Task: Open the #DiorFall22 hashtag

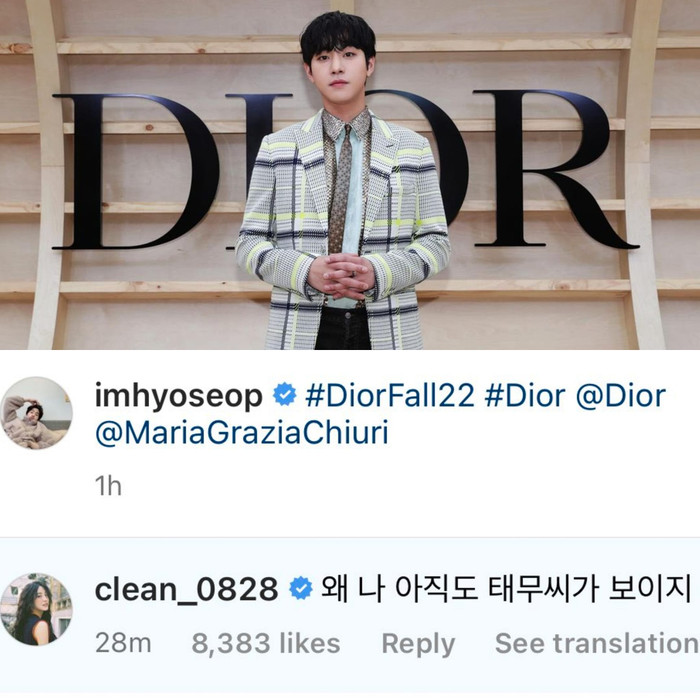Action: (x=389, y=396)
